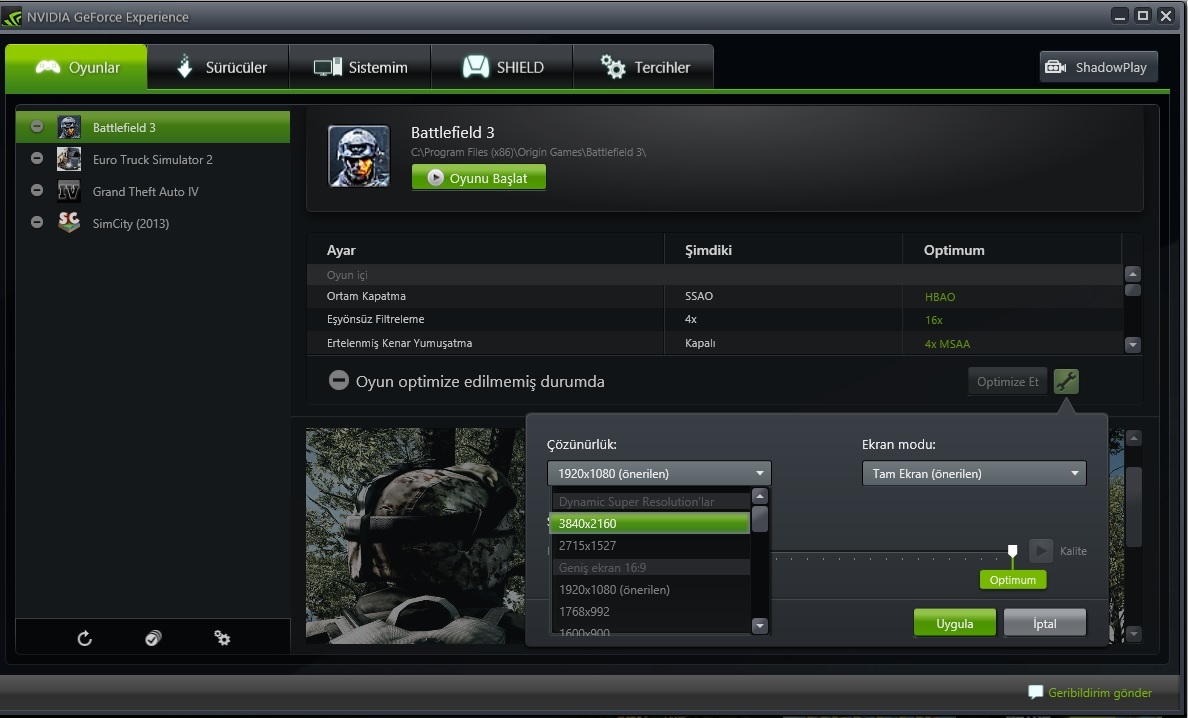
Task: Click the Şimdiki column header
Action: [708, 250]
